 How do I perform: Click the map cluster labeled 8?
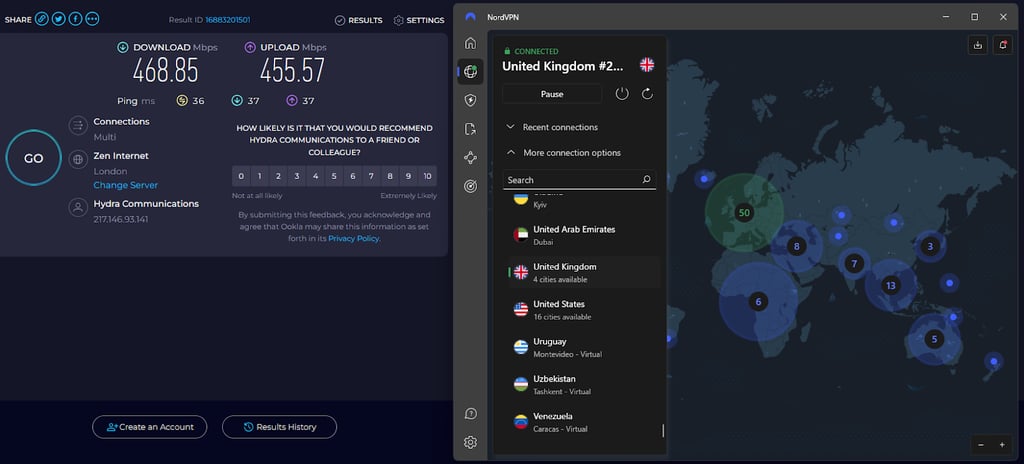coord(796,246)
